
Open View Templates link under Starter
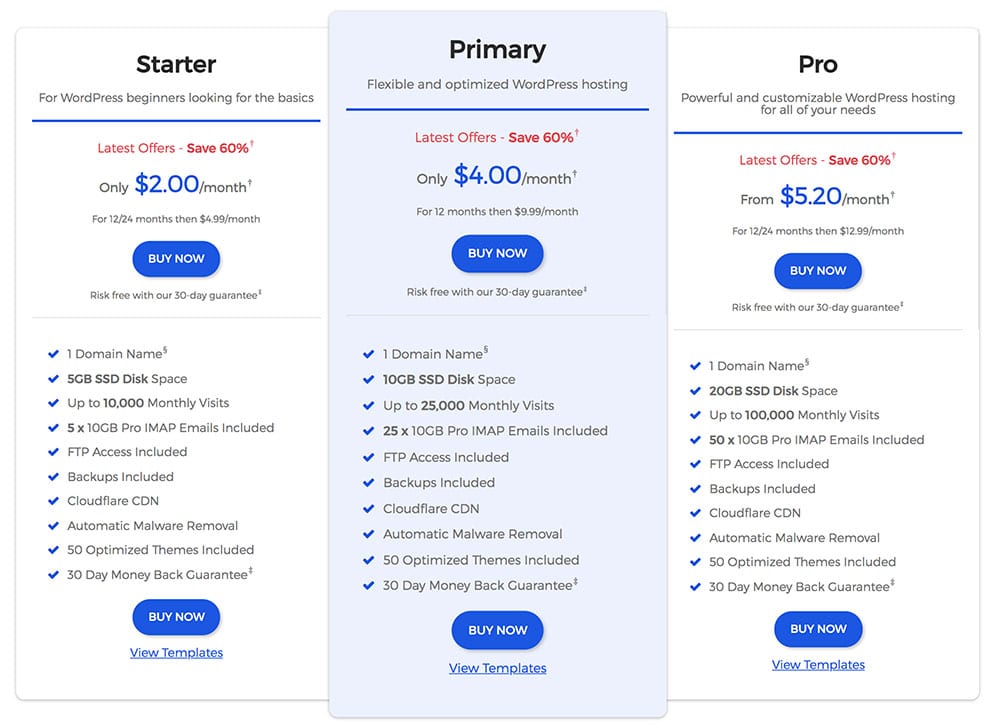tap(177, 653)
